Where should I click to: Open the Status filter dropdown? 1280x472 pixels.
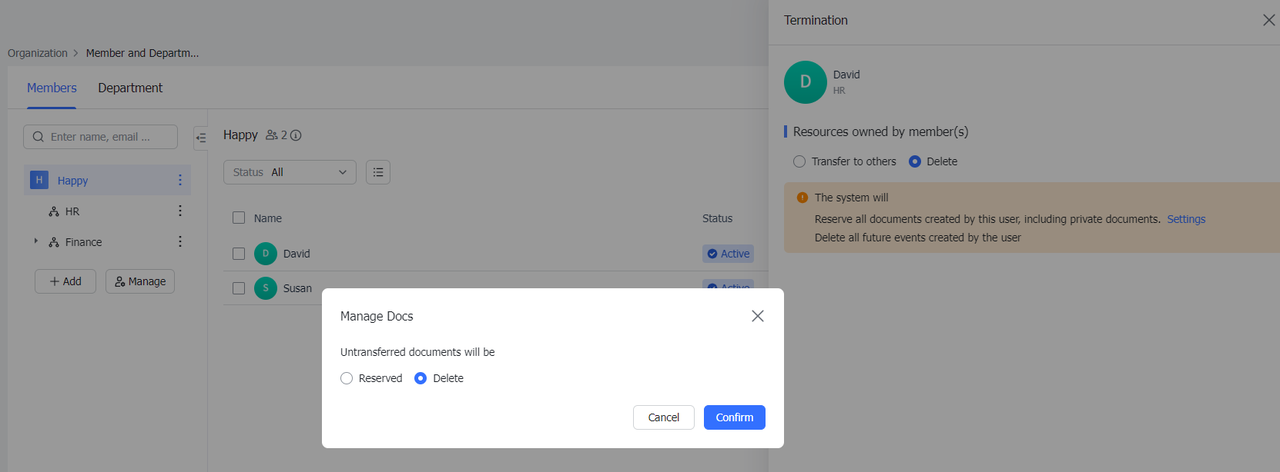pyautogui.click(x=290, y=172)
